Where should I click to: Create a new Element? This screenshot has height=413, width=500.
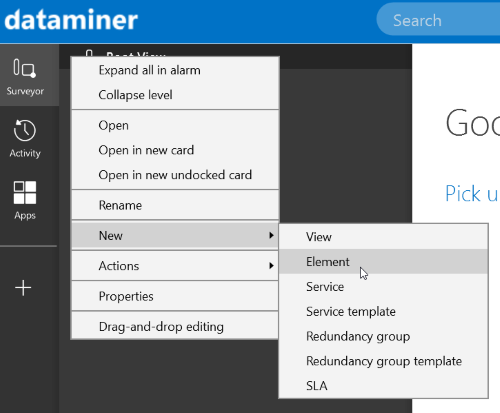pos(383,262)
